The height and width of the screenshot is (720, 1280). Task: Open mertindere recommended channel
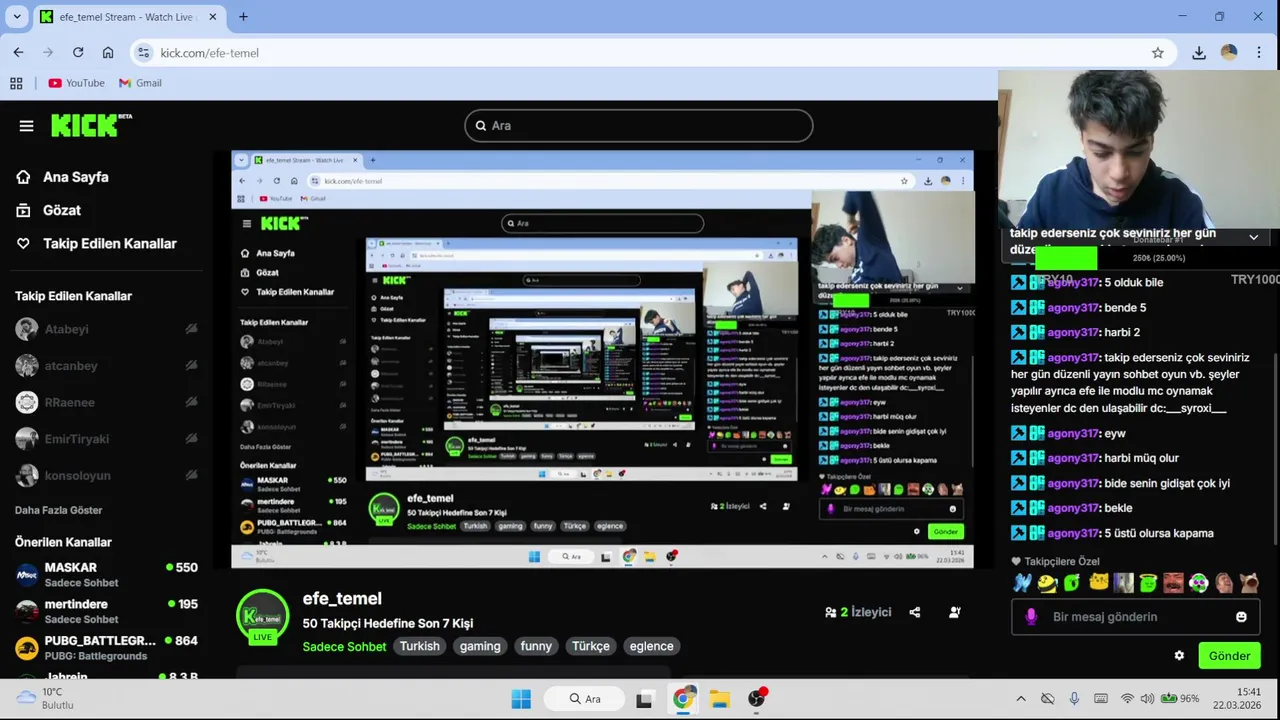coord(107,610)
